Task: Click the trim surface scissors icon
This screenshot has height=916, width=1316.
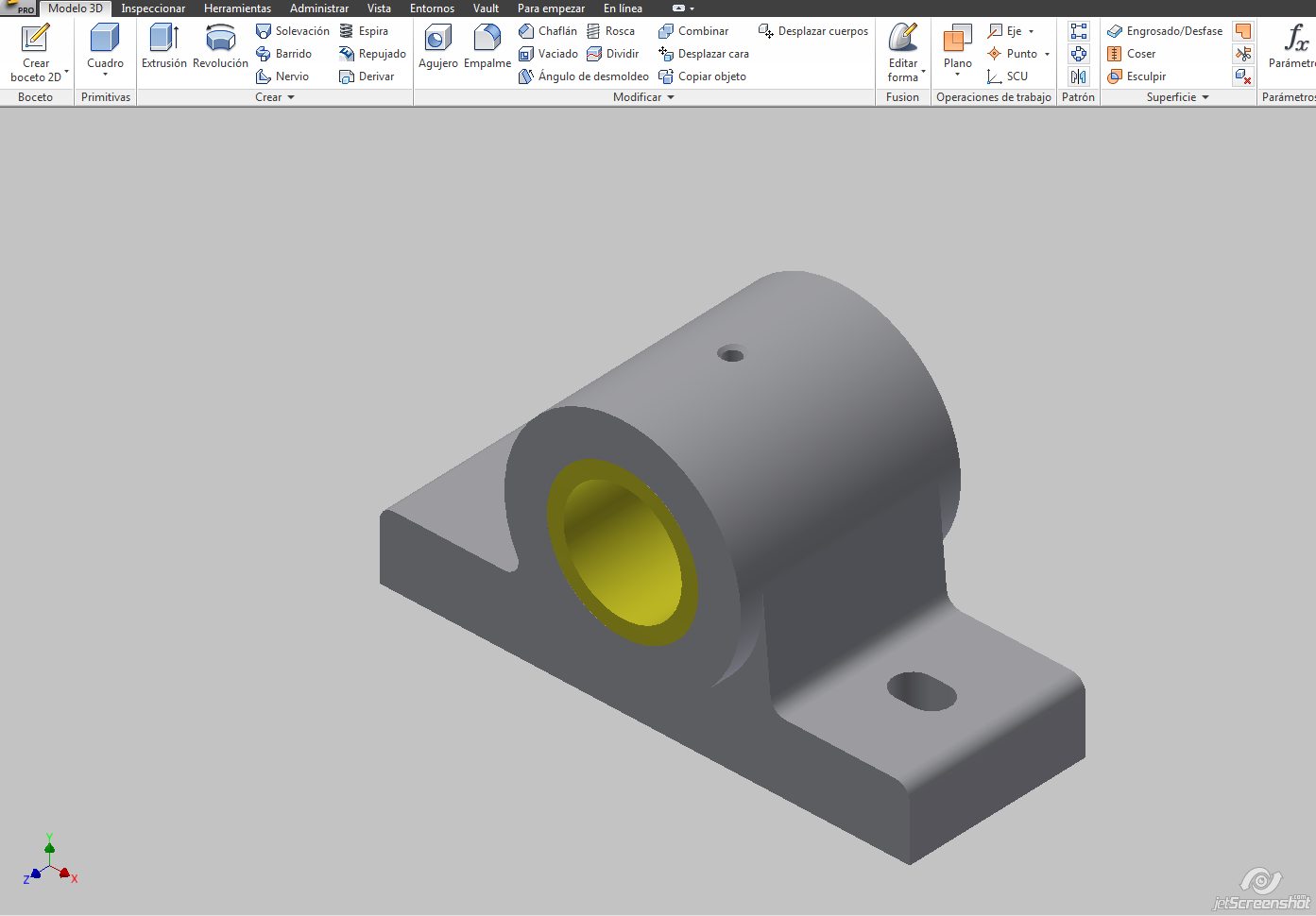Action: pos(1243,54)
